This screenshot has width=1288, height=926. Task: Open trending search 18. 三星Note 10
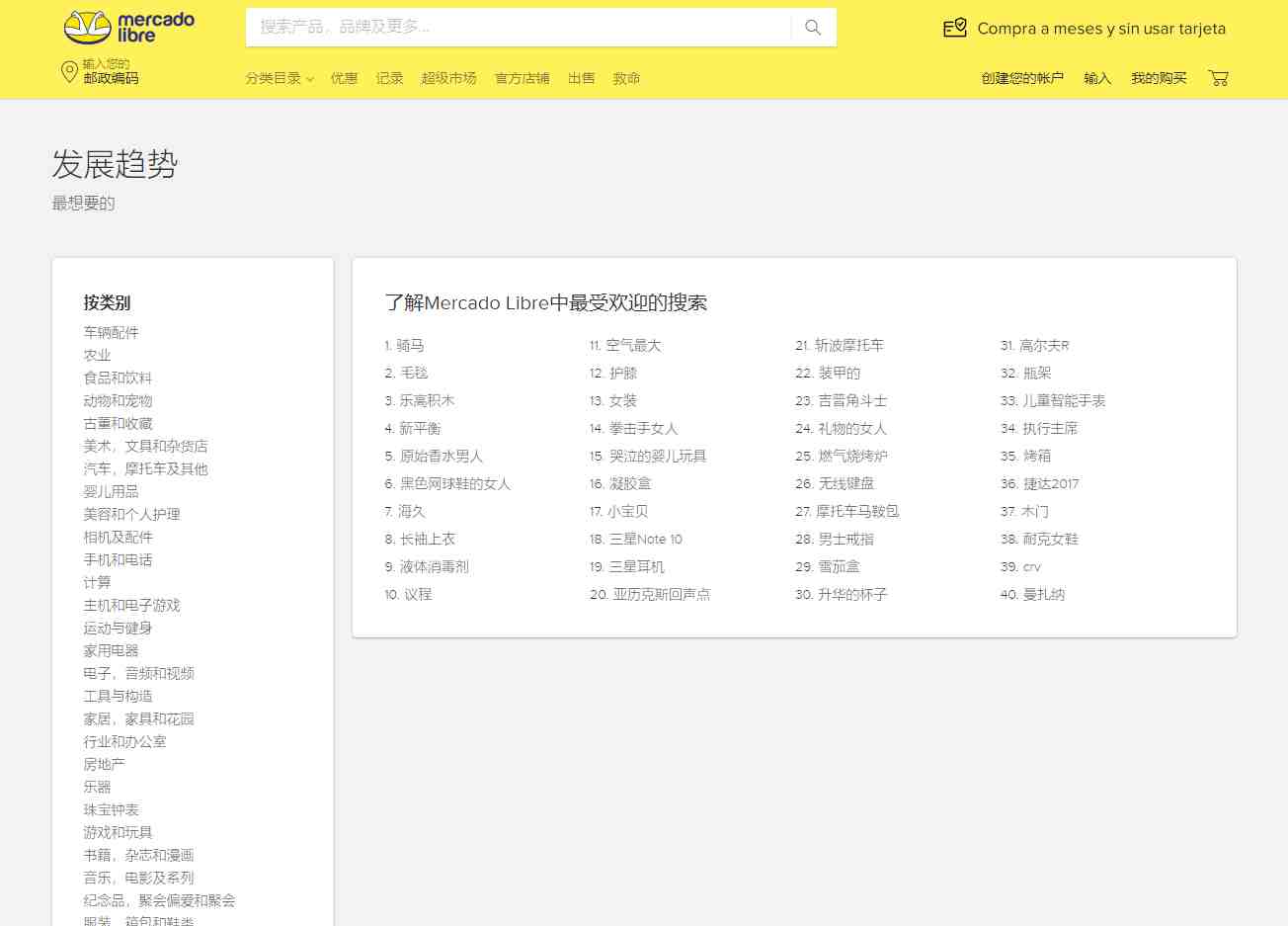[635, 539]
